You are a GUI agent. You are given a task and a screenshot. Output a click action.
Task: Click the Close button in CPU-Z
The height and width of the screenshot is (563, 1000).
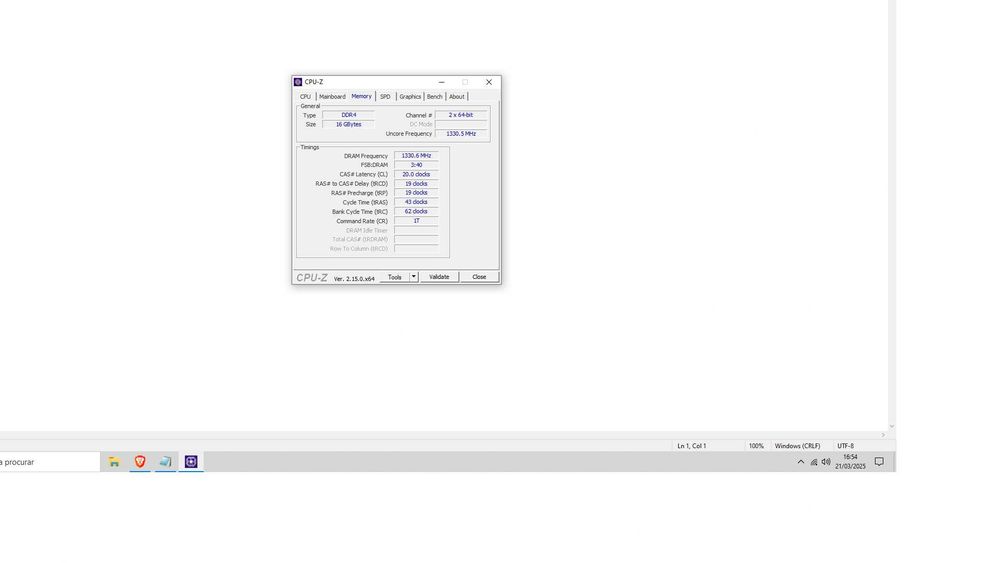[480, 277]
